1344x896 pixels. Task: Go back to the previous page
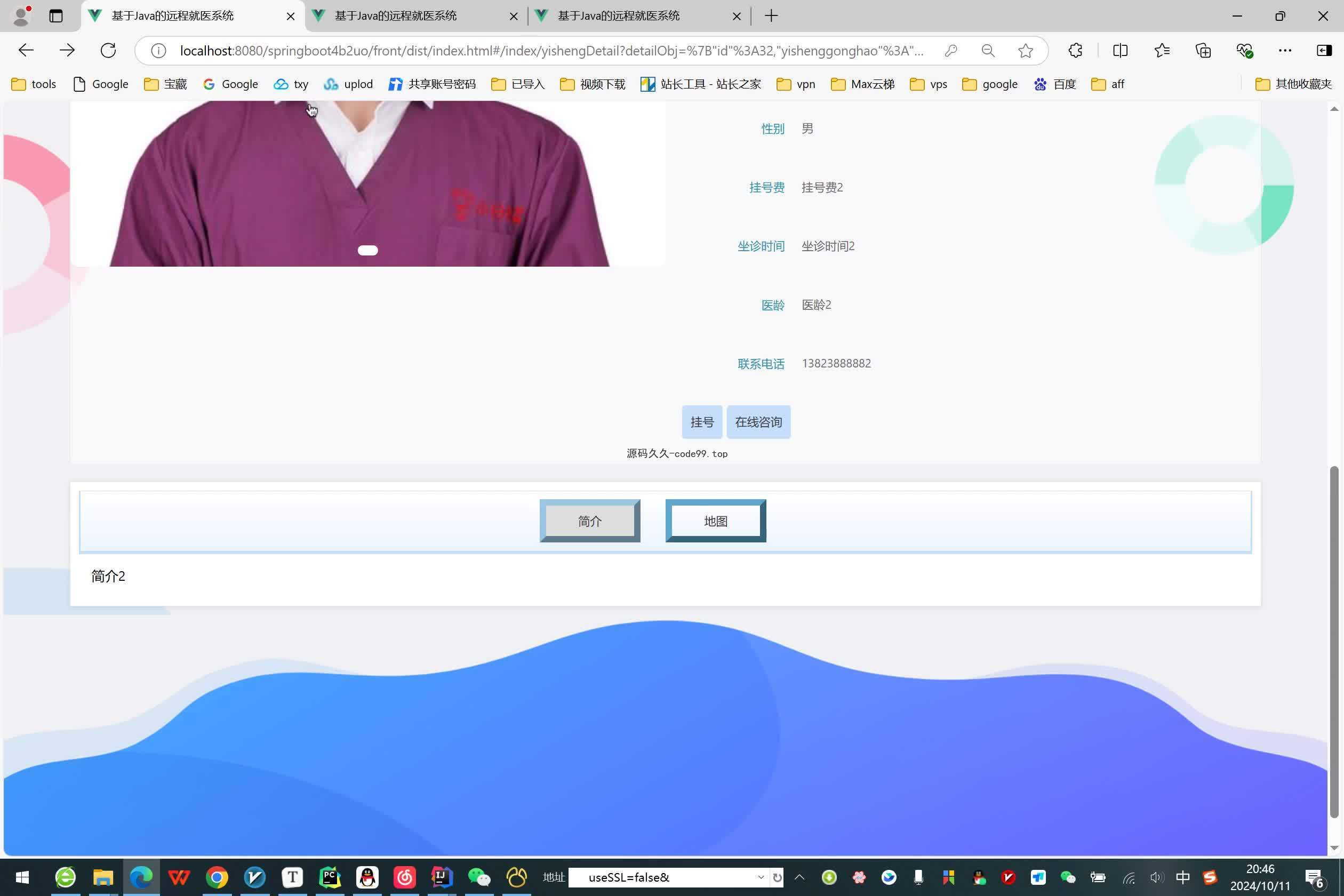[26, 50]
